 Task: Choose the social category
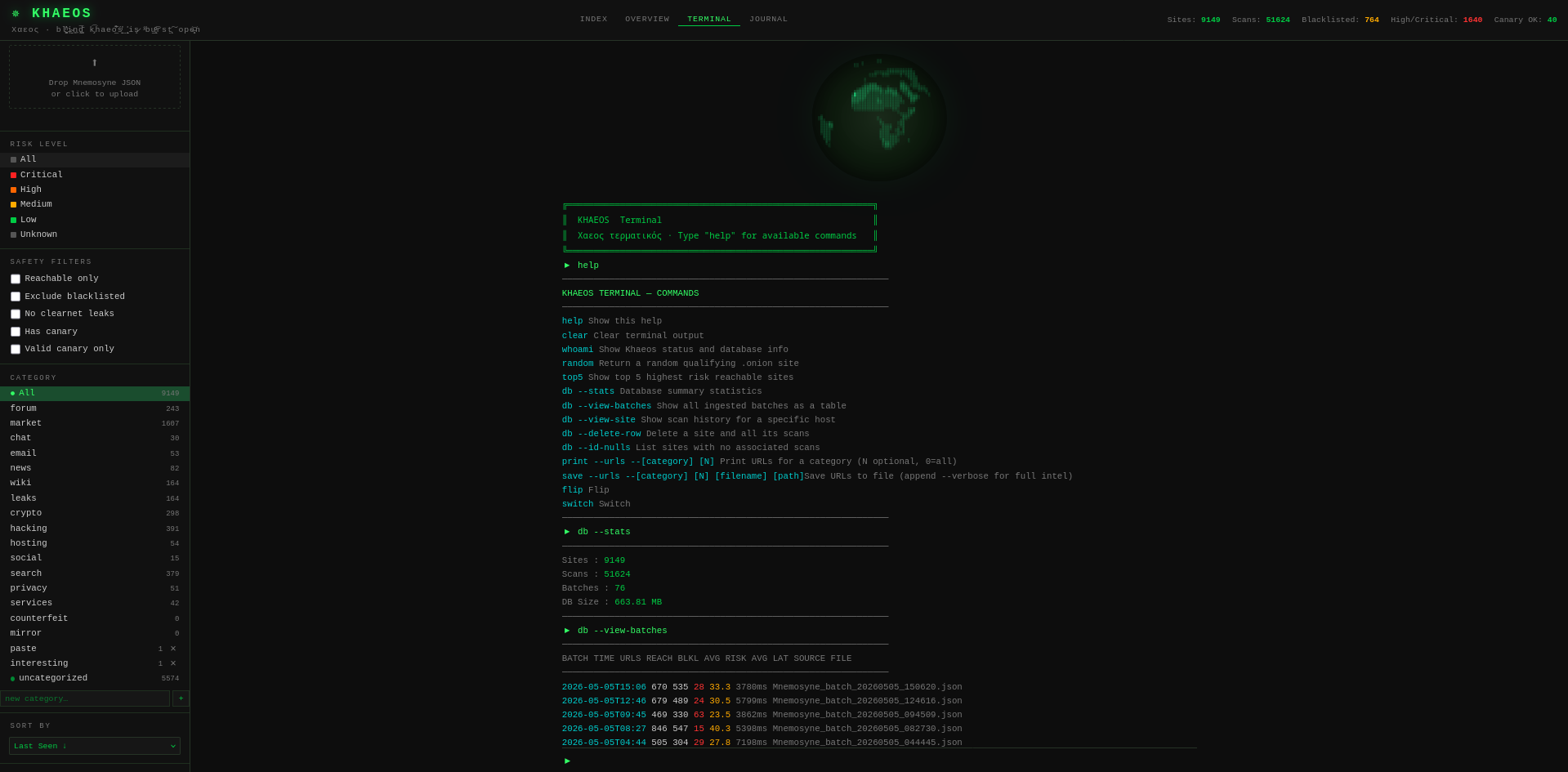95,558
